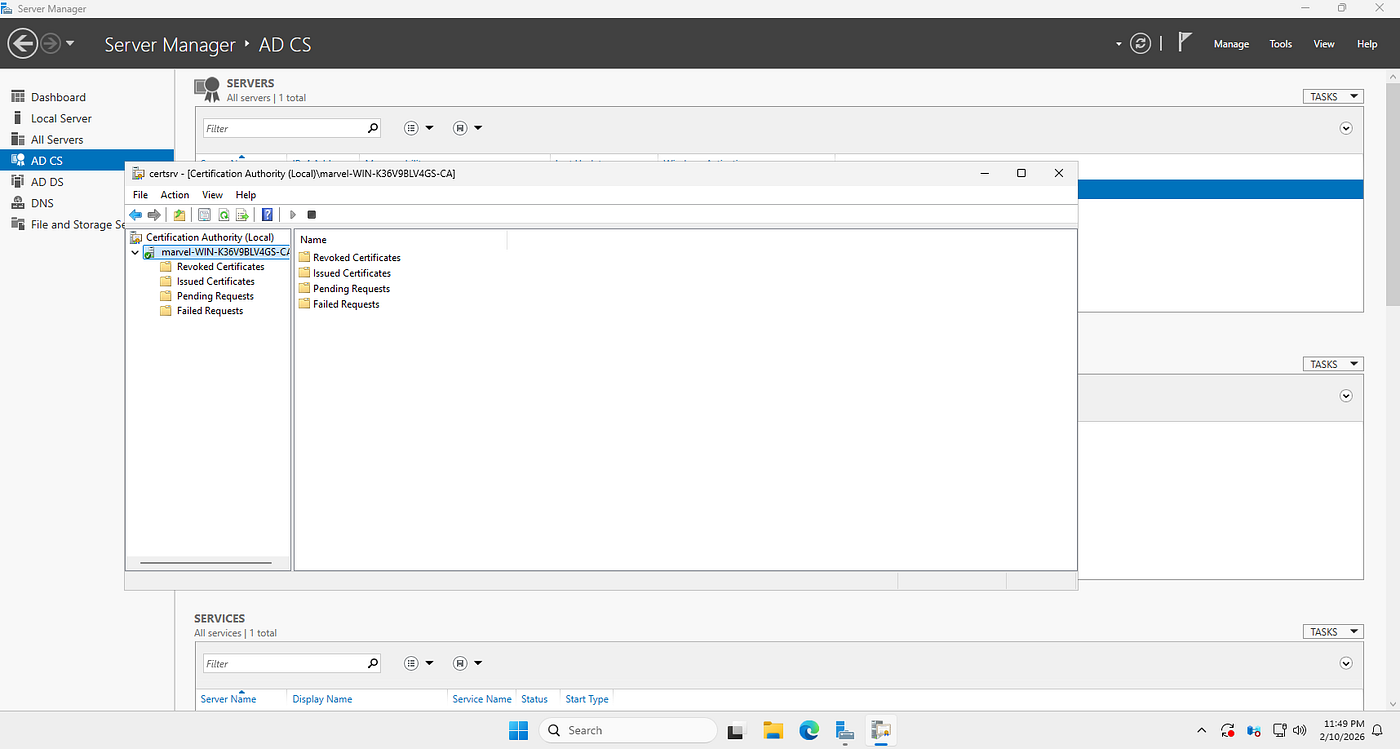Click the Forward arrow in certsrv toolbar
This screenshot has width=1400, height=749.
tap(154, 215)
